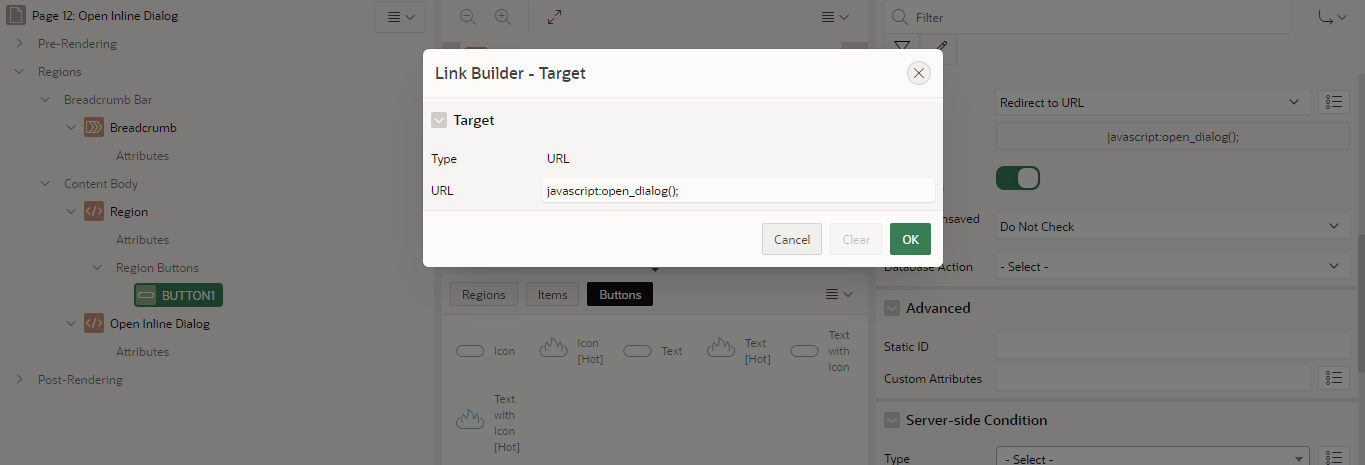Screen dimensions: 1365x465
Task: Pick the Icon button template
Action: tap(486, 351)
